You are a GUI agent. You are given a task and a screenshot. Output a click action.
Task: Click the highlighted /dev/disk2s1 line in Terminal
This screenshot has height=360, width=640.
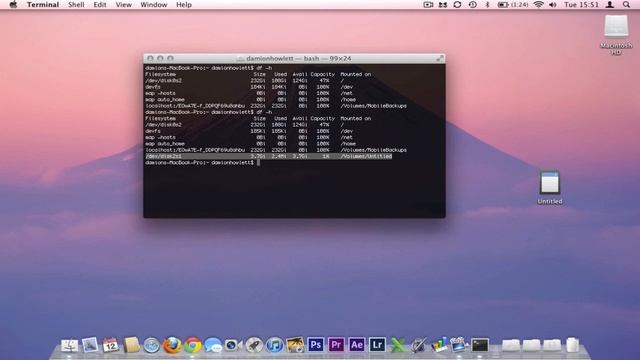click(269, 156)
